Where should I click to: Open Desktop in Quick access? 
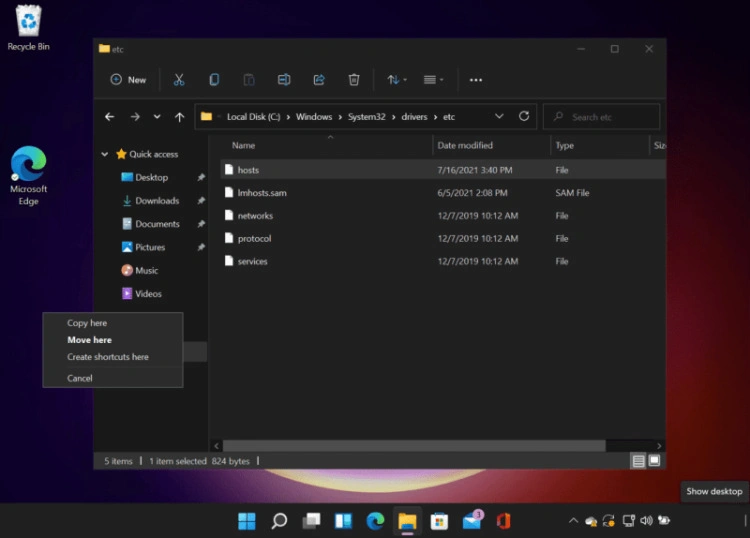pos(152,177)
